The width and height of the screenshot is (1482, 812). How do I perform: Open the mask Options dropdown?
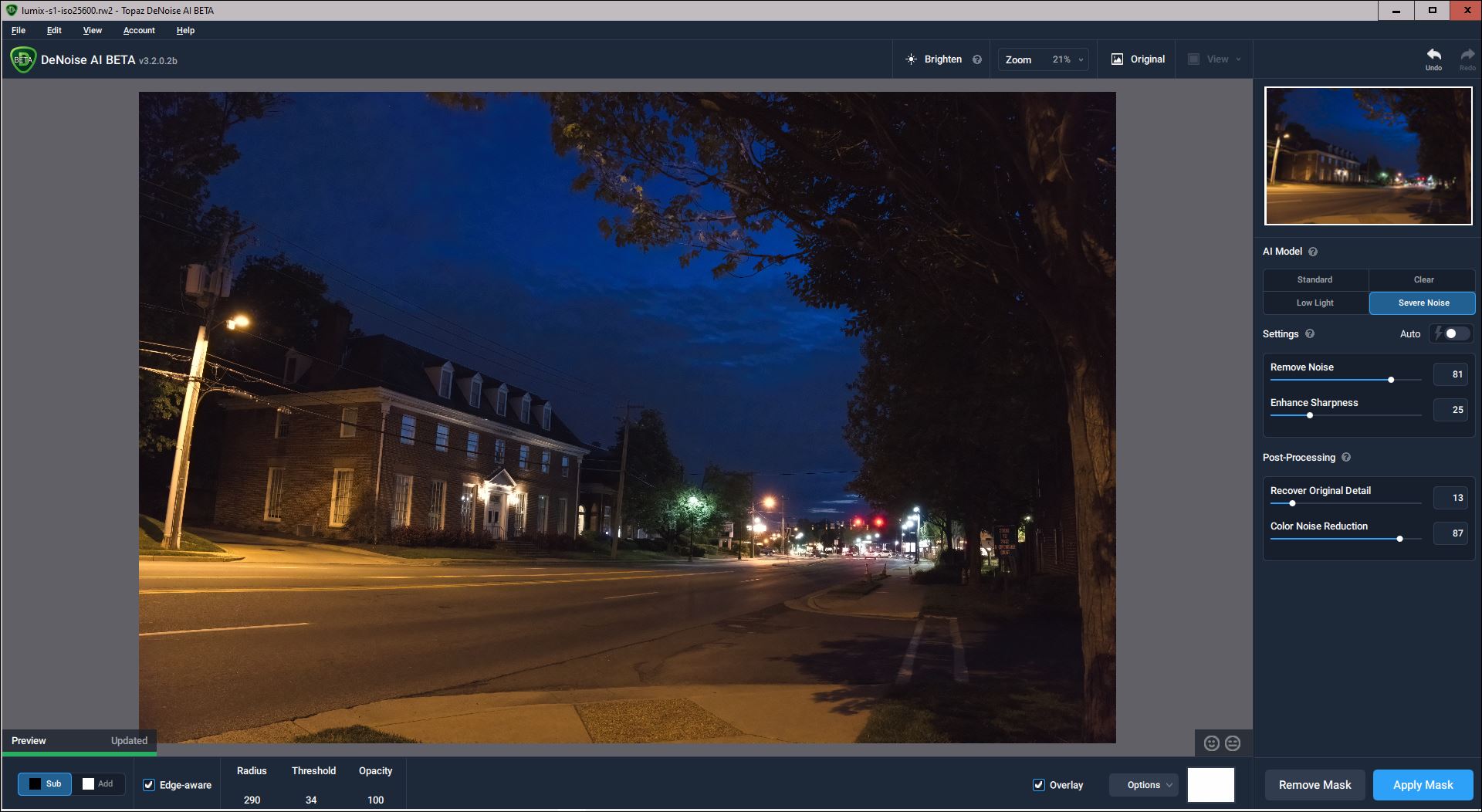pyautogui.click(x=1148, y=785)
